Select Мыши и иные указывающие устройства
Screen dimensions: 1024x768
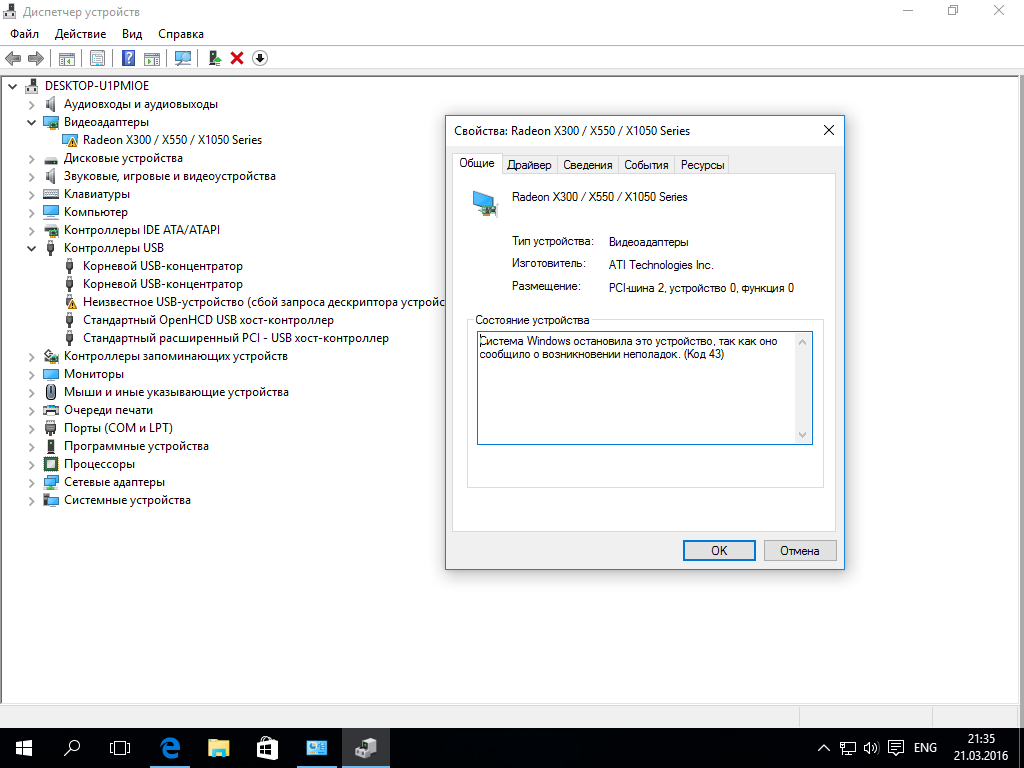pos(176,392)
